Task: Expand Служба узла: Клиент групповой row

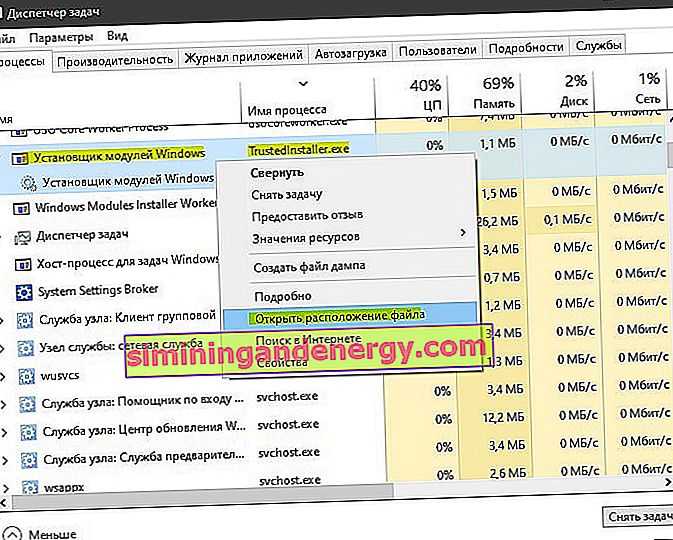Action: pos(2,321)
